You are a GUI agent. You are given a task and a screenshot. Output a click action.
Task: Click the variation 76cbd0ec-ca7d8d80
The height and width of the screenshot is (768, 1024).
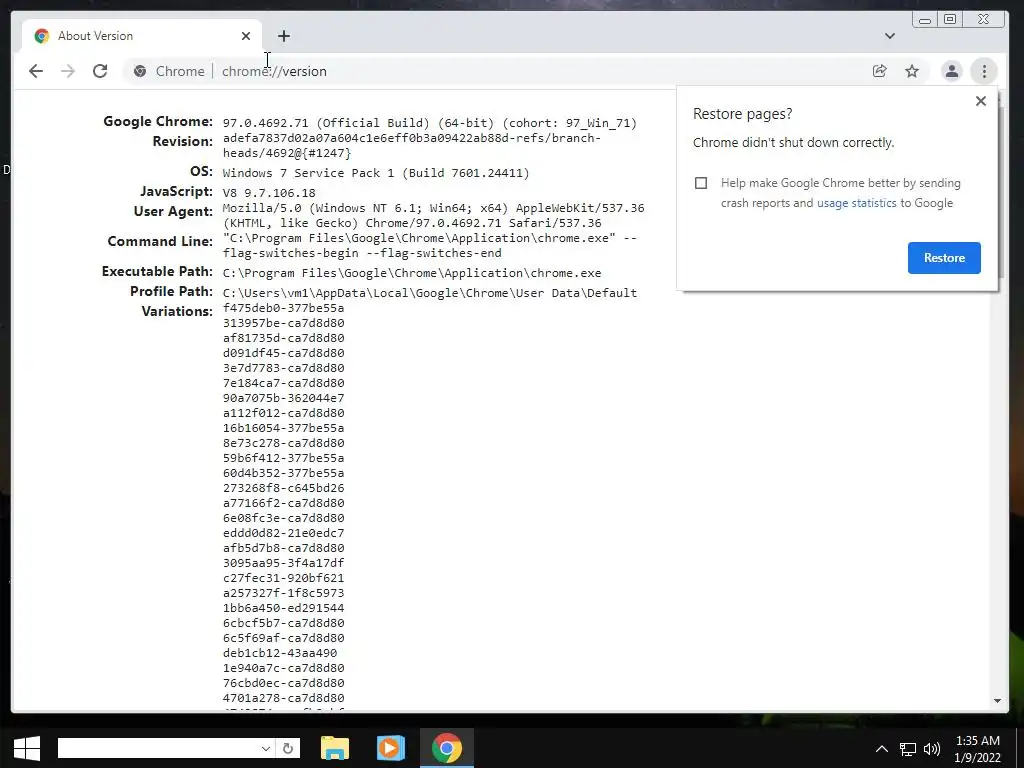click(283, 683)
